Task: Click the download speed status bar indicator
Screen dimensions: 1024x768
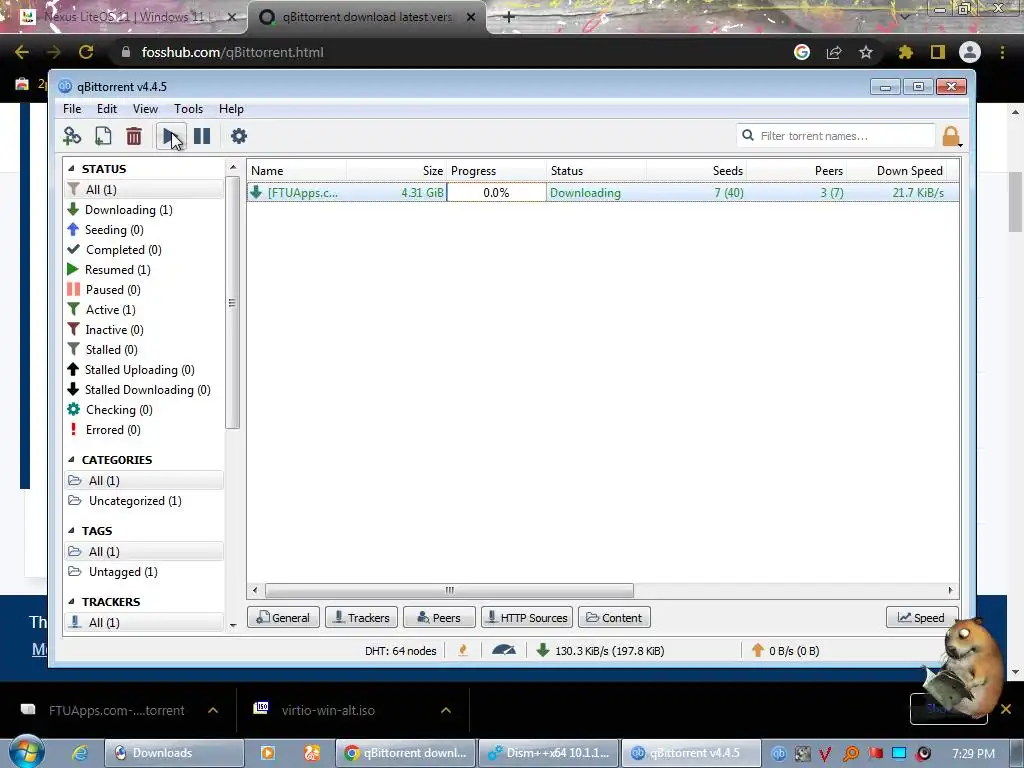Action: (x=601, y=651)
